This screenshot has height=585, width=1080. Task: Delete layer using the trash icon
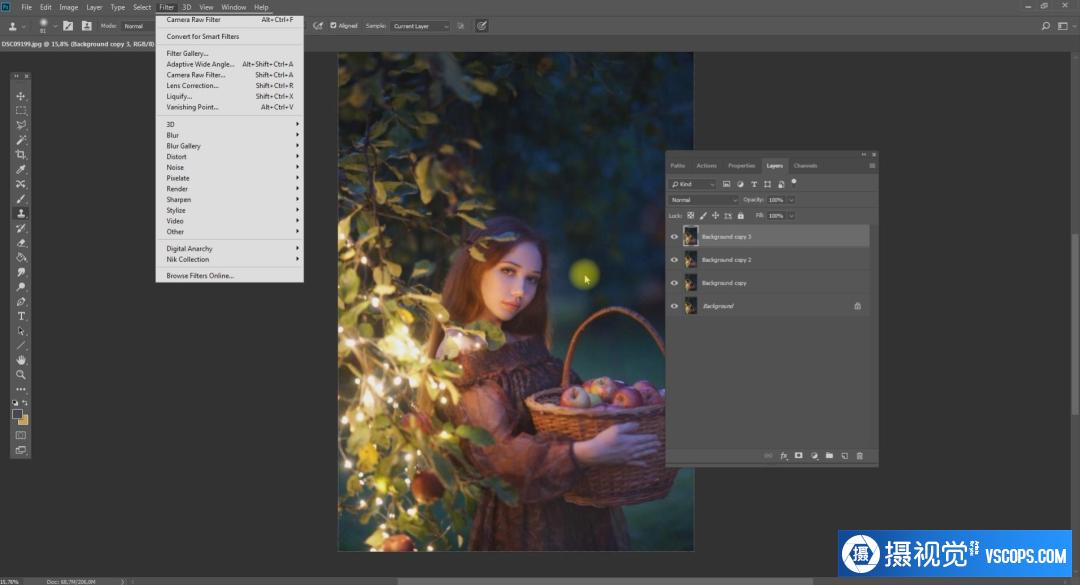coord(860,456)
